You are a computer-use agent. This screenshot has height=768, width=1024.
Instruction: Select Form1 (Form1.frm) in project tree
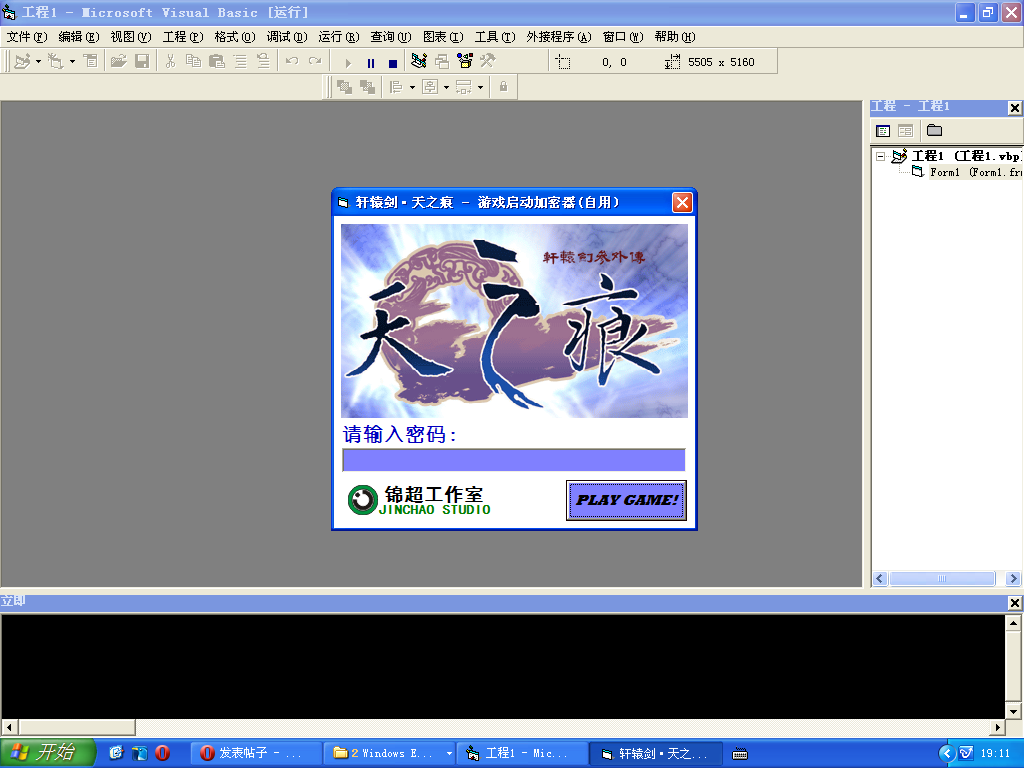point(976,172)
